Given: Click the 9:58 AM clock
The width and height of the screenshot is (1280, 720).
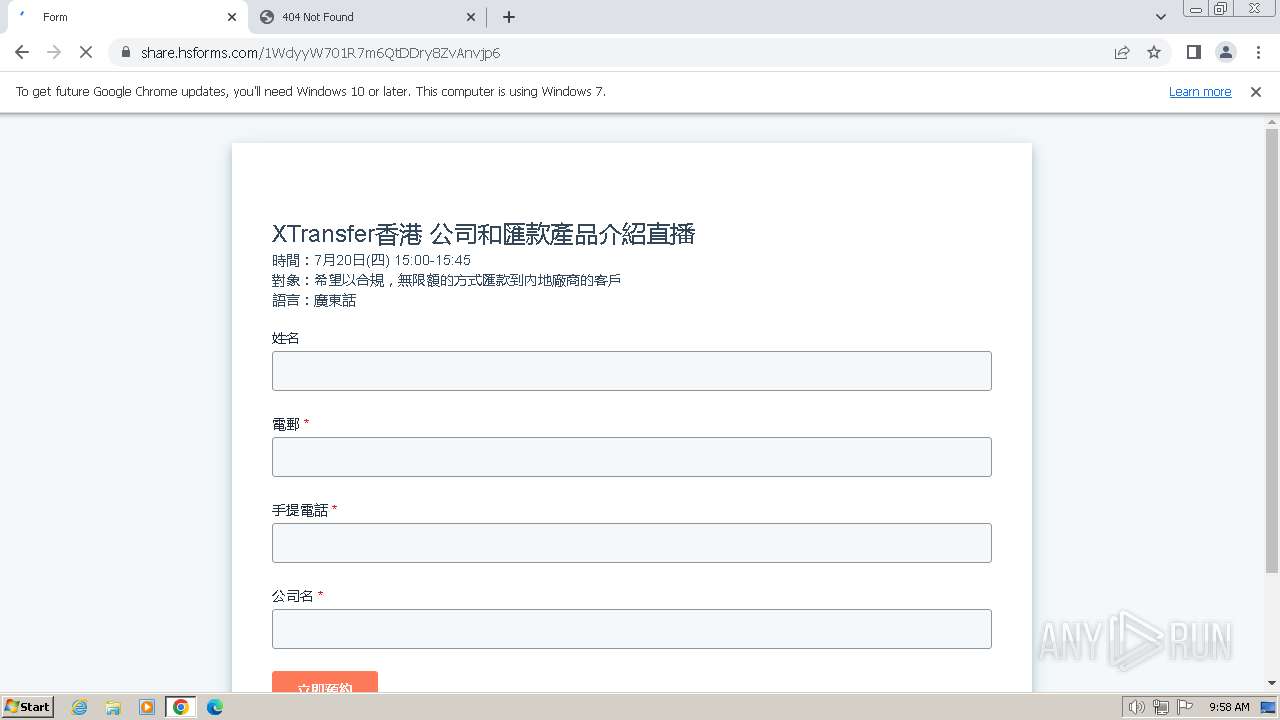Looking at the screenshot, I should click(1229, 707).
